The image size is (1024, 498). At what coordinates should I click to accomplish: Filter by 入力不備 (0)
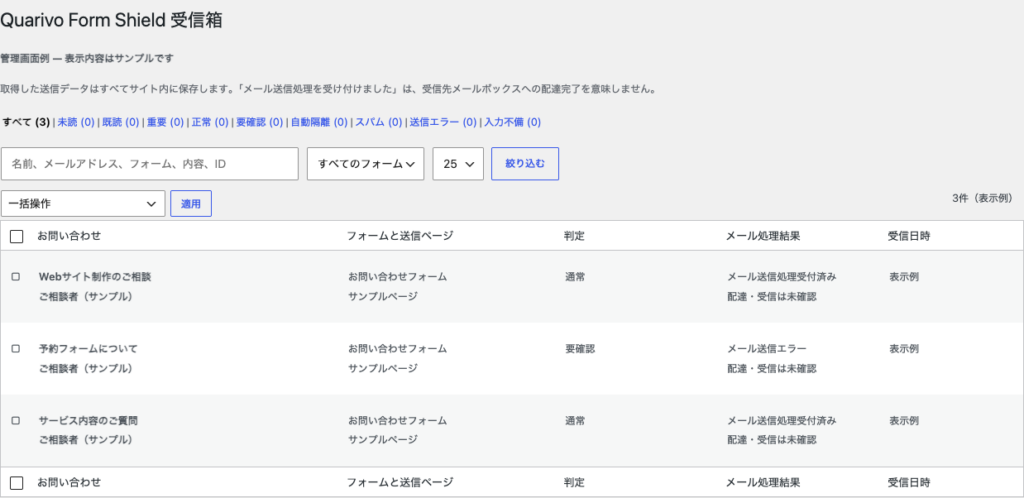513,122
